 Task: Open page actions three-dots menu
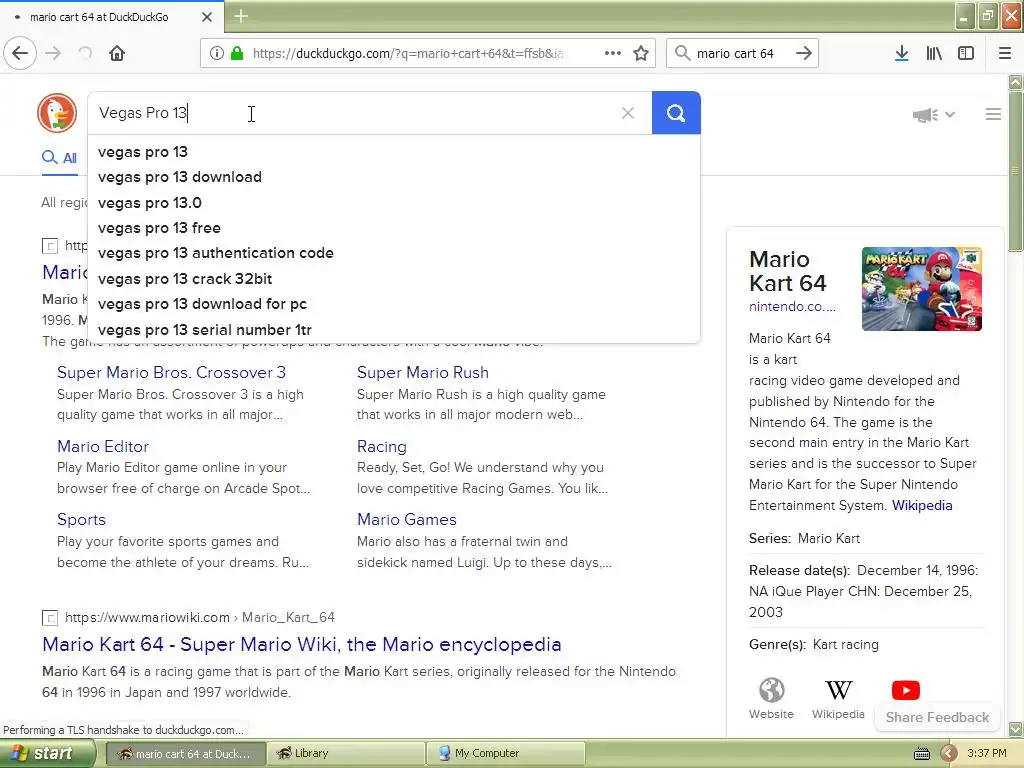click(x=613, y=53)
